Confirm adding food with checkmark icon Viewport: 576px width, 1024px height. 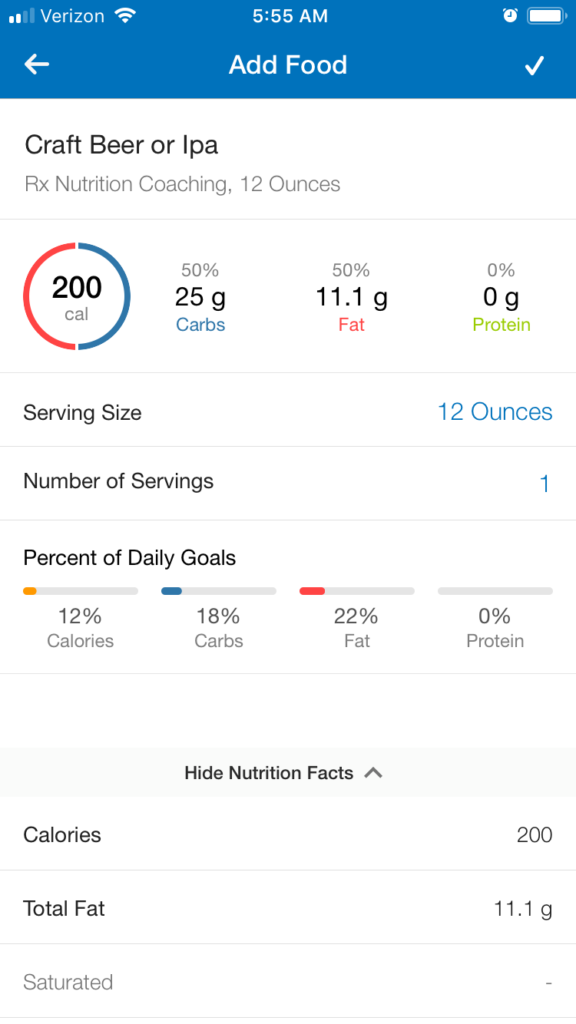pos(534,65)
